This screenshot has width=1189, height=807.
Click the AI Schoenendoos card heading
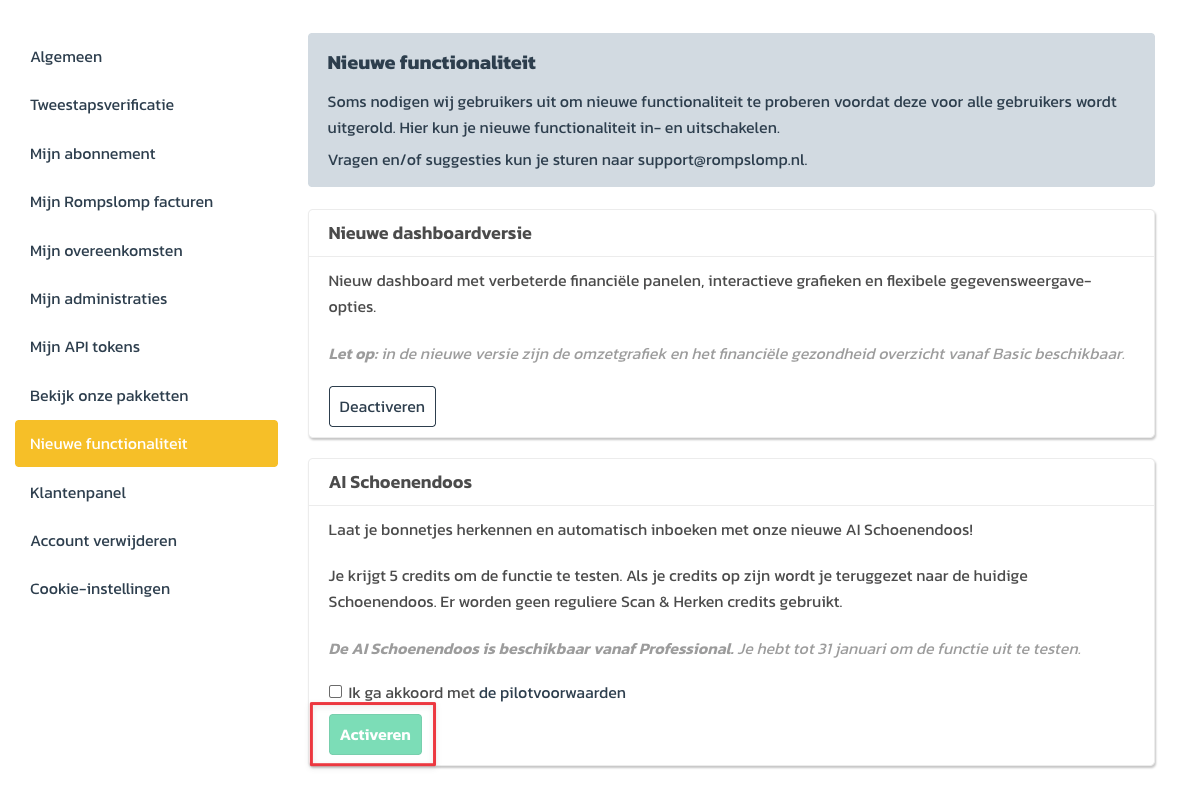(x=400, y=482)
